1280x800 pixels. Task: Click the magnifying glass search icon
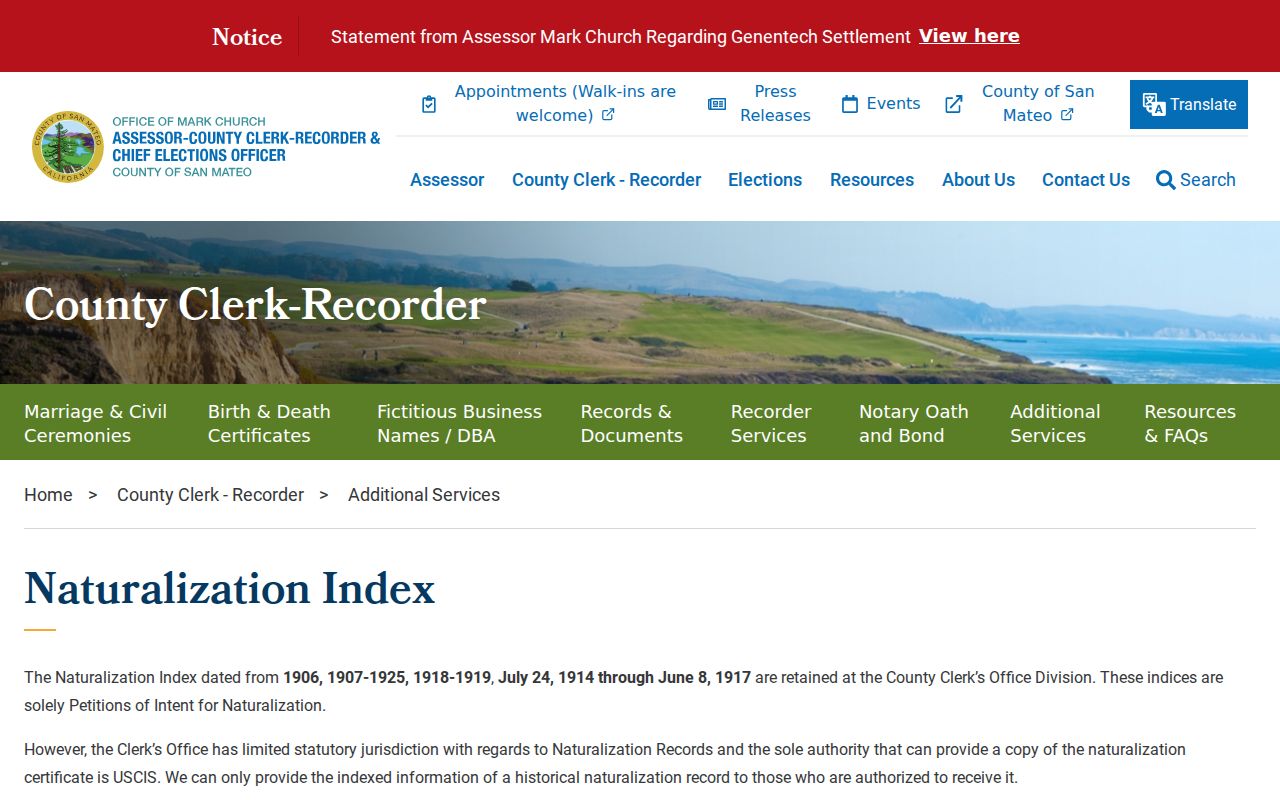click(x=1165, y=180)
